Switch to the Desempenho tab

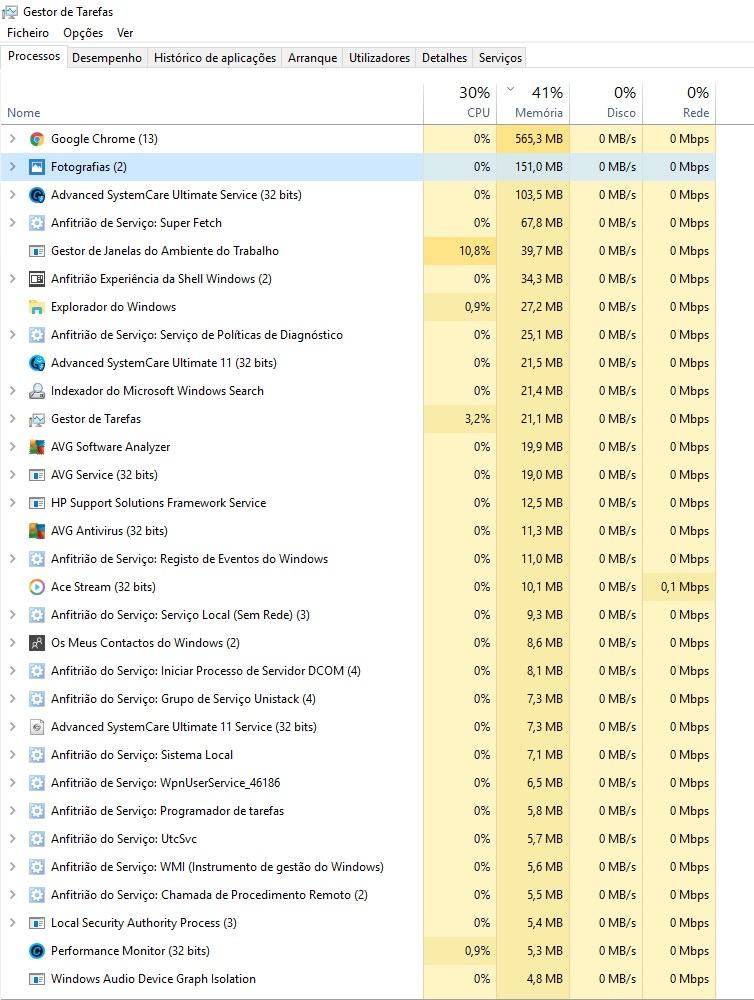(x=107, y=58)
